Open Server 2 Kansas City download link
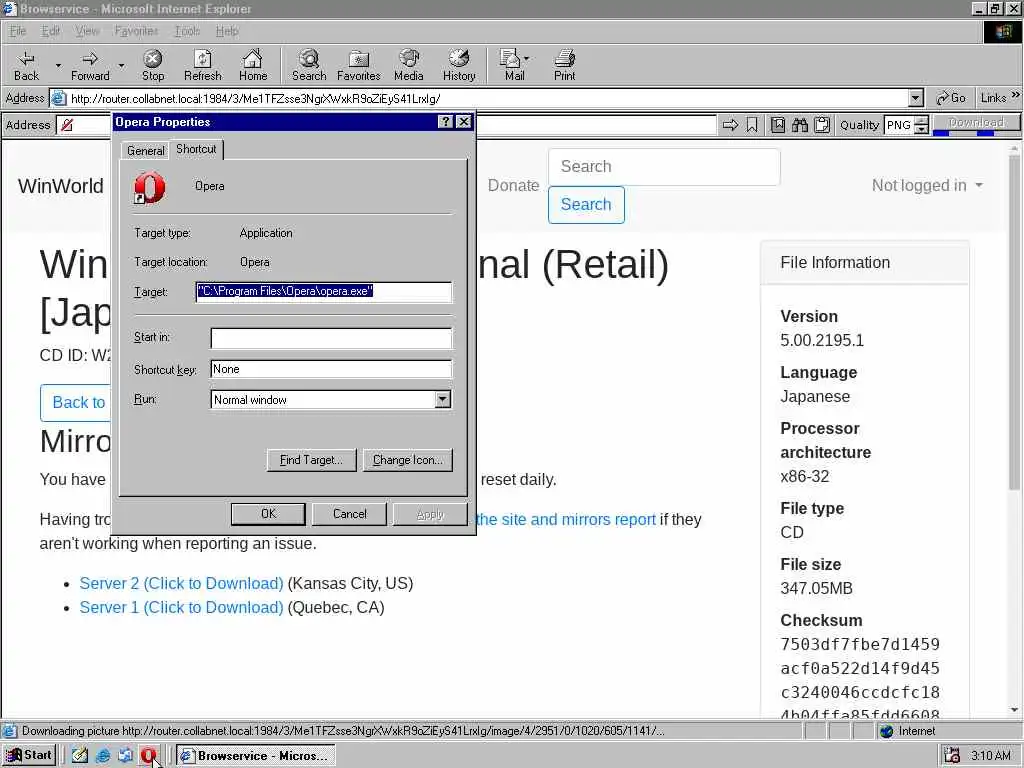Screen dimensions: 1024x768 [182, 583]
